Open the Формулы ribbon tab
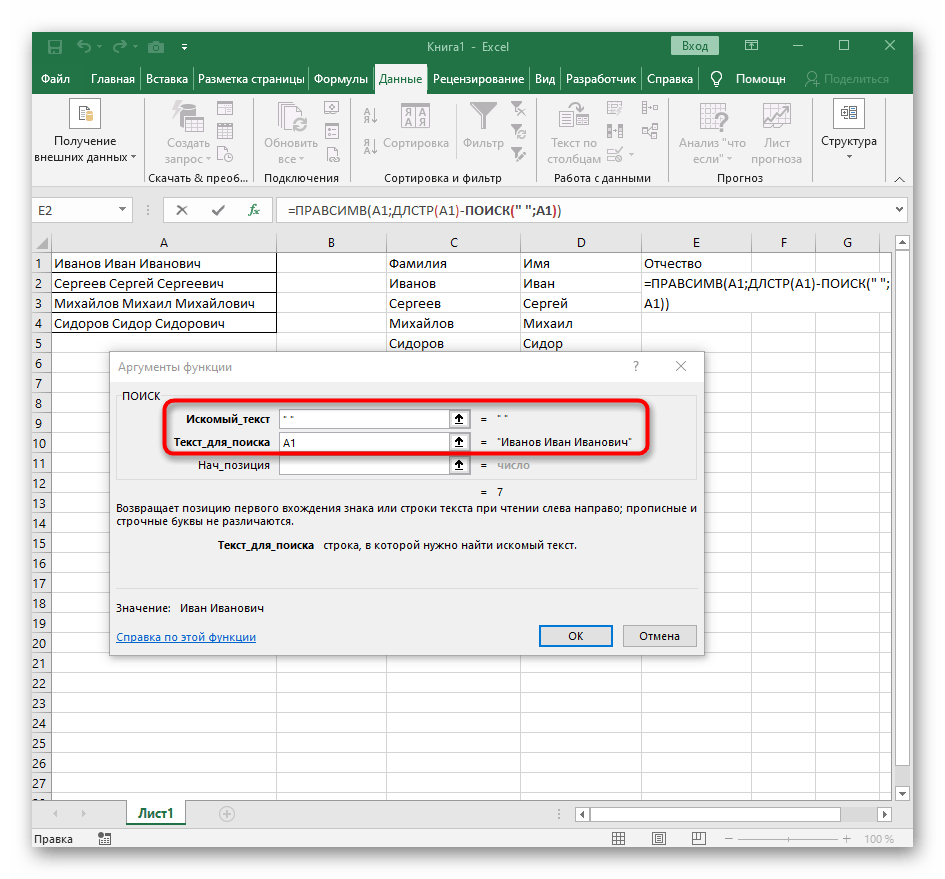The height and width of the screenshot is (879, 945). pos(341,79)
